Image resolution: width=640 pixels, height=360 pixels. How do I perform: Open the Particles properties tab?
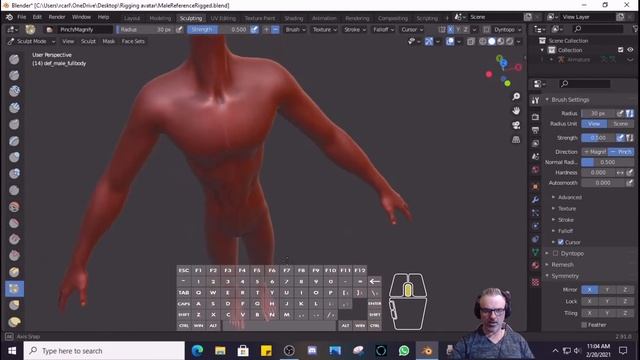tap(535, 213)
